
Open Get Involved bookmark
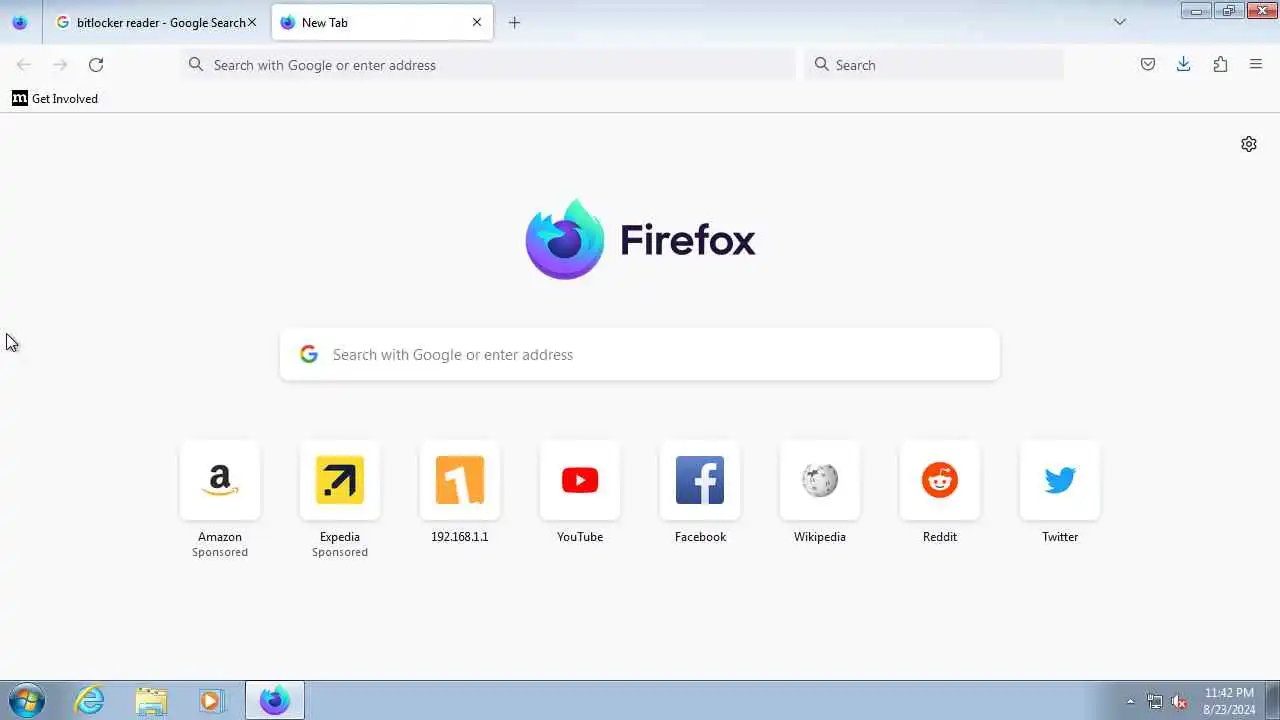pyautogui.click(x=55, y=98)
